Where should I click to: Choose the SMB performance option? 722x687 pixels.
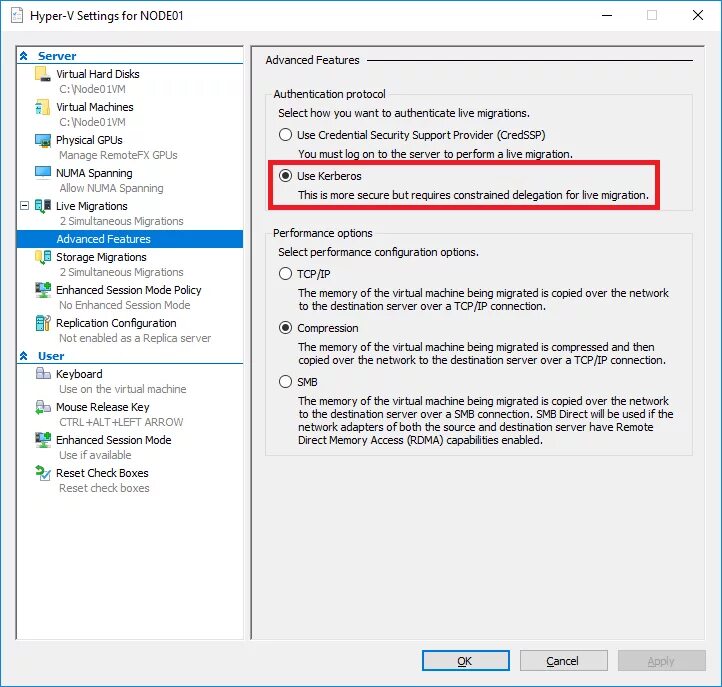click(x=285, y=382)
